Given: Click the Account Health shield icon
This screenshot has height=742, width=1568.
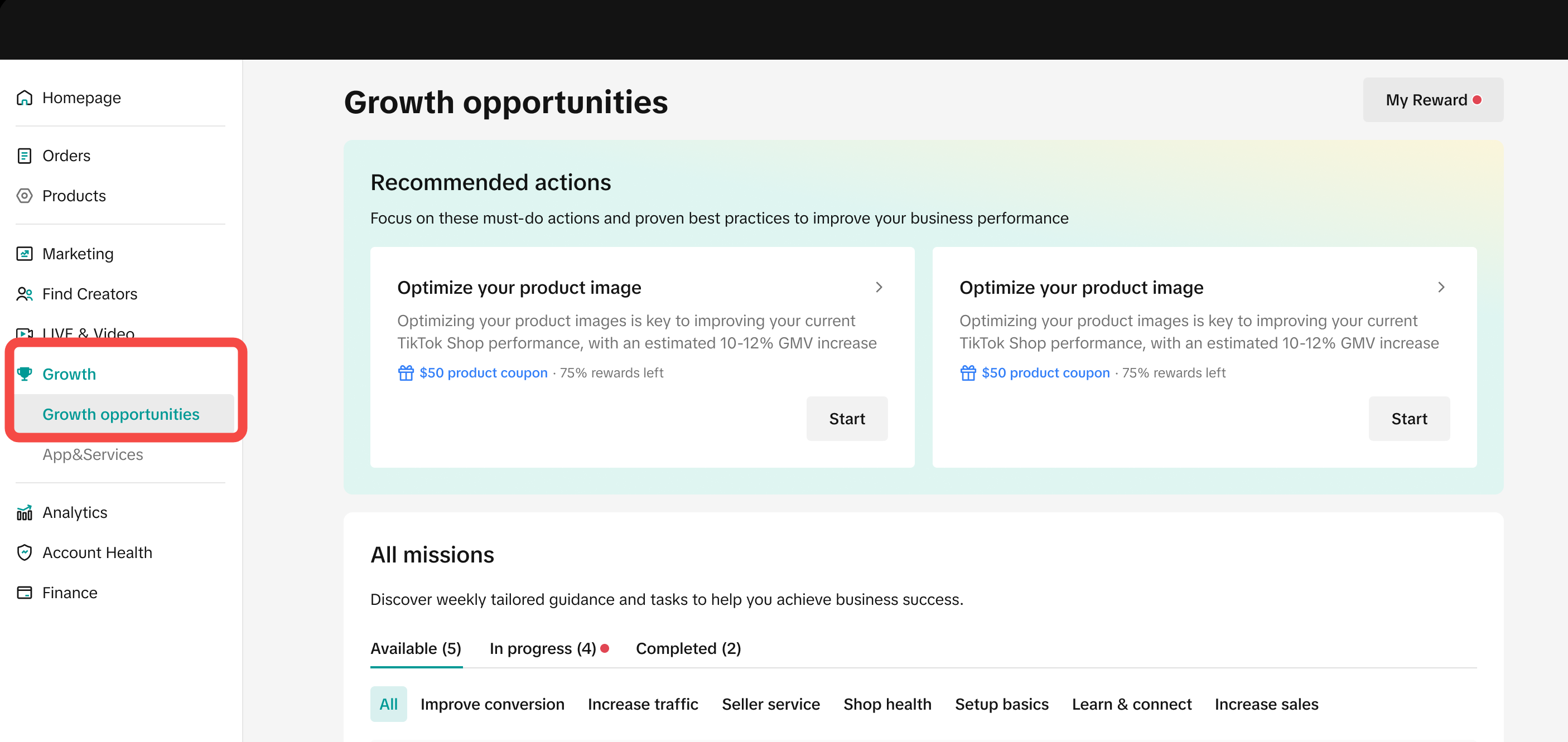Looking at the screenshot, I should [x=25, y=552].
